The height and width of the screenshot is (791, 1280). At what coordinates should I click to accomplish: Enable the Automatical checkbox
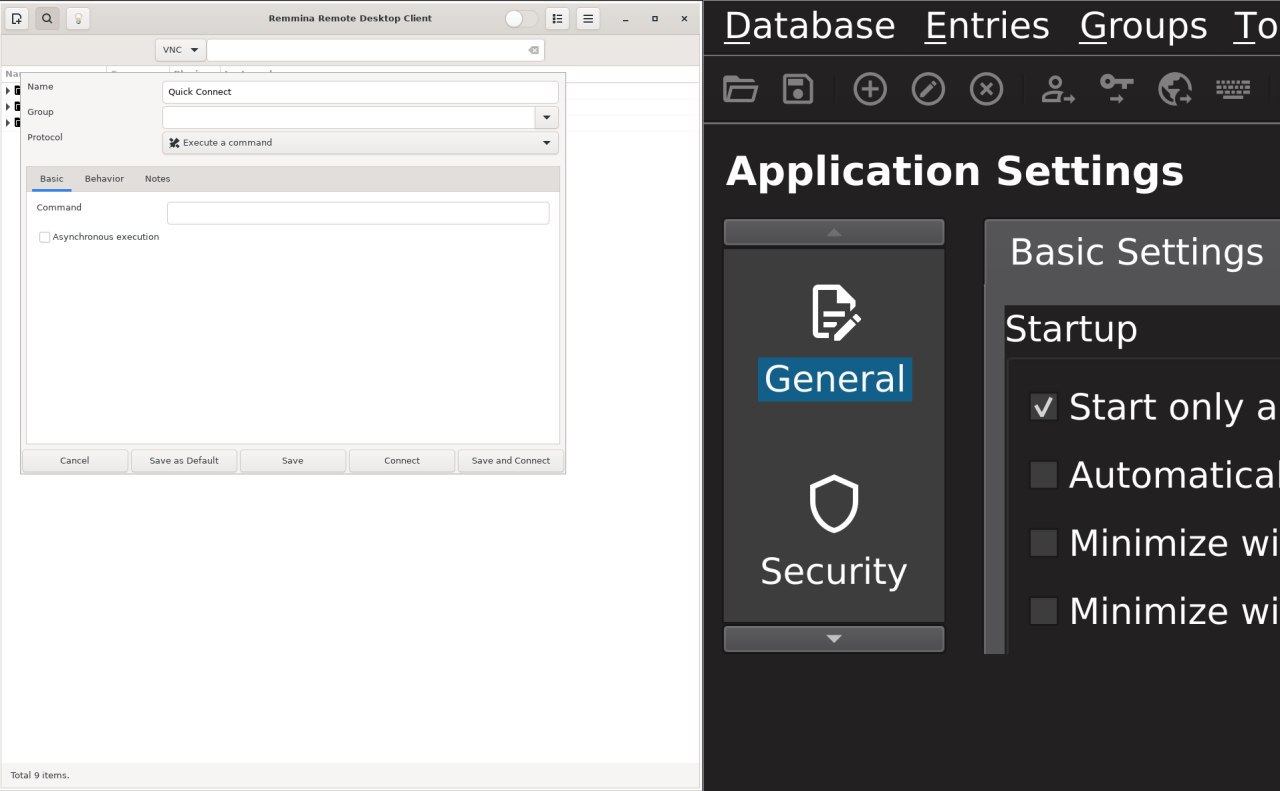tap(1043, 475)
